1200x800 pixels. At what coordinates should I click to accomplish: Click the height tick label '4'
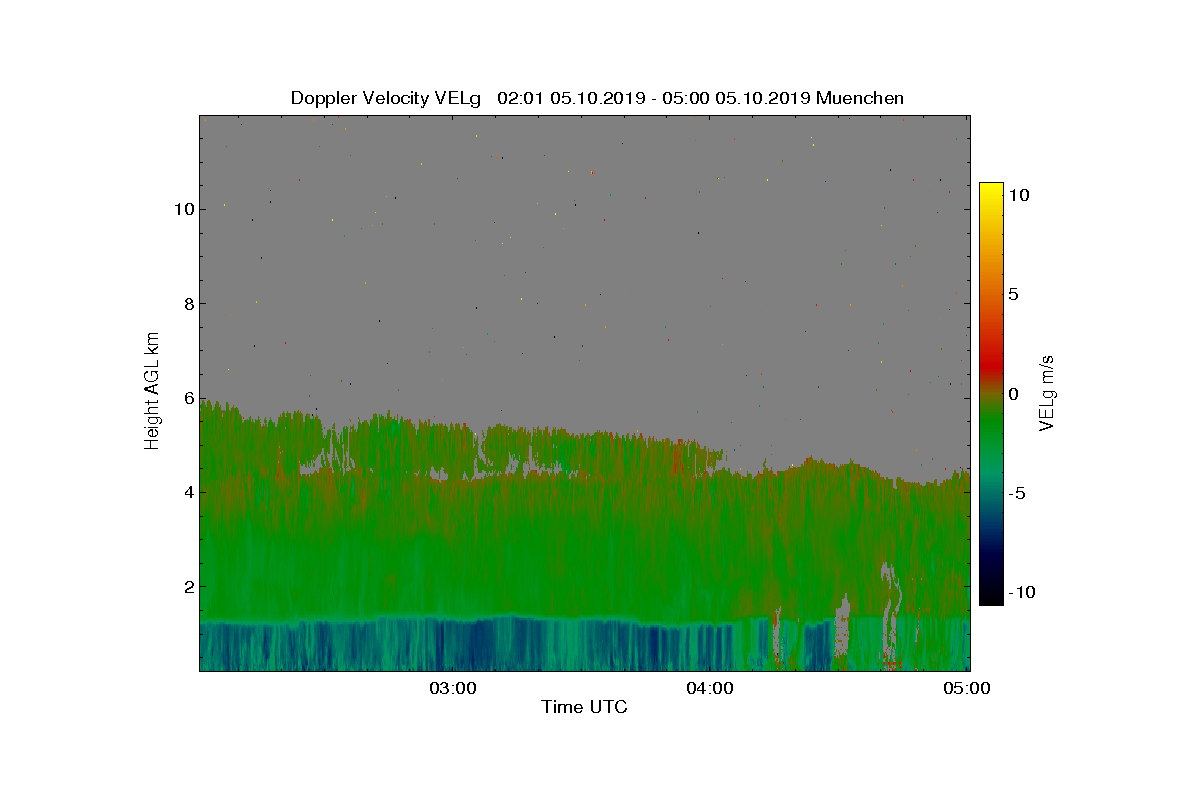pos(188,492)
